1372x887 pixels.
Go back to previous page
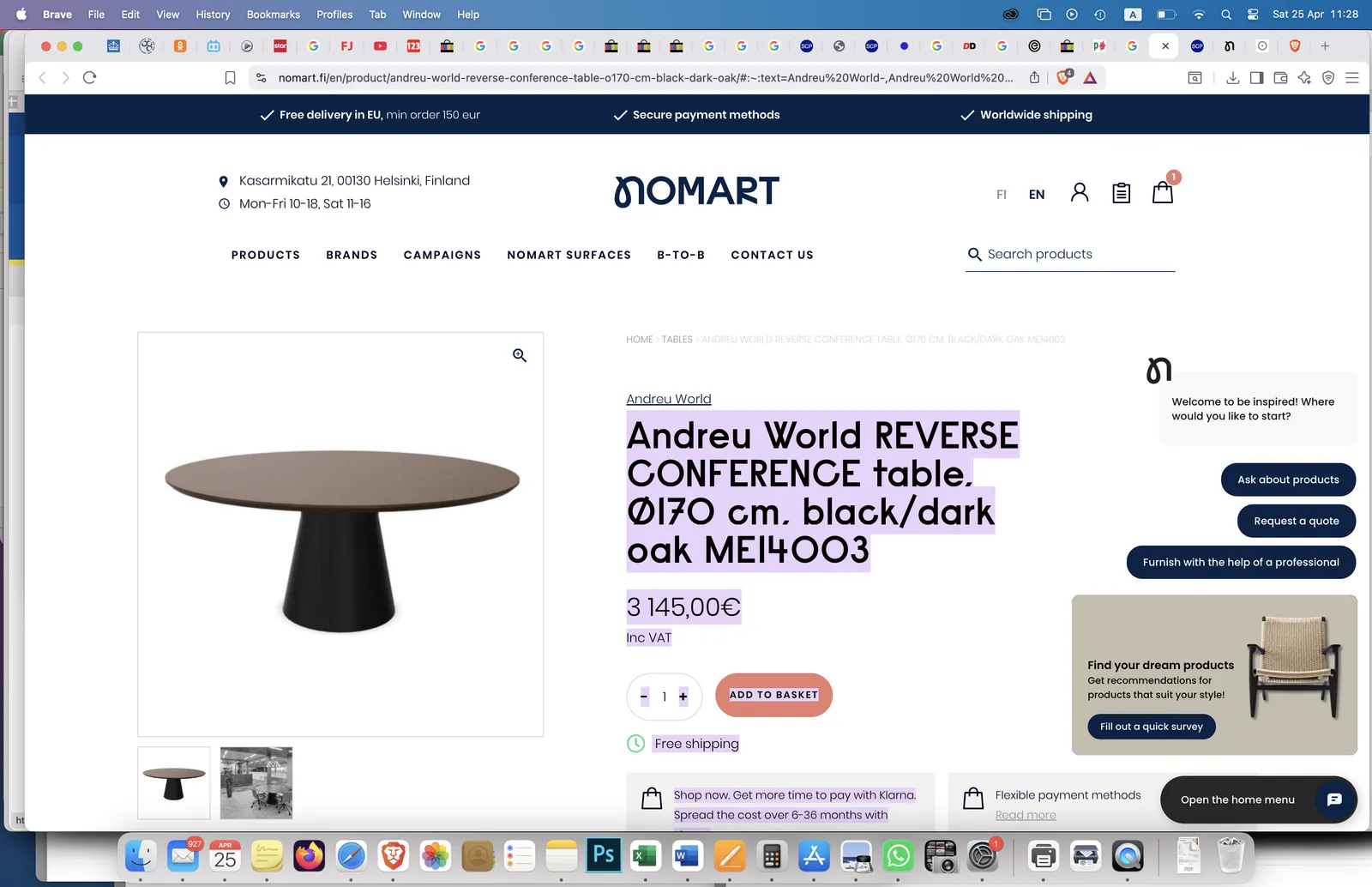43,77
